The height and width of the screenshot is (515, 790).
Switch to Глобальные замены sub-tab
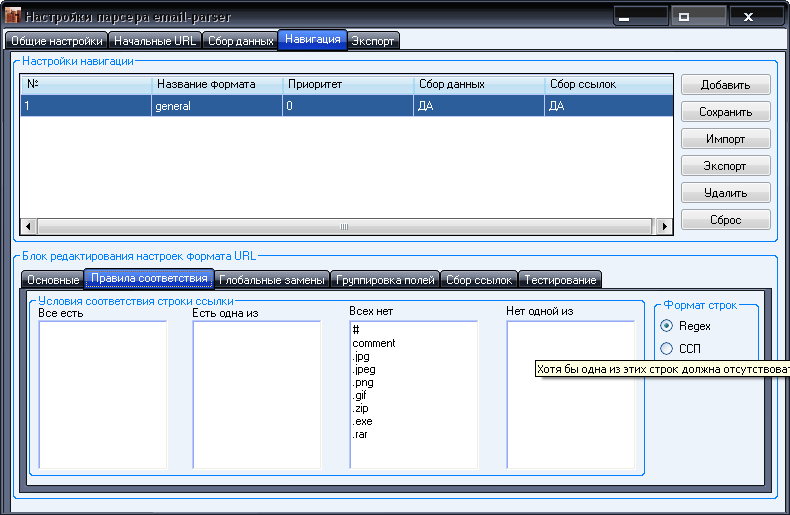coord(271,280)
